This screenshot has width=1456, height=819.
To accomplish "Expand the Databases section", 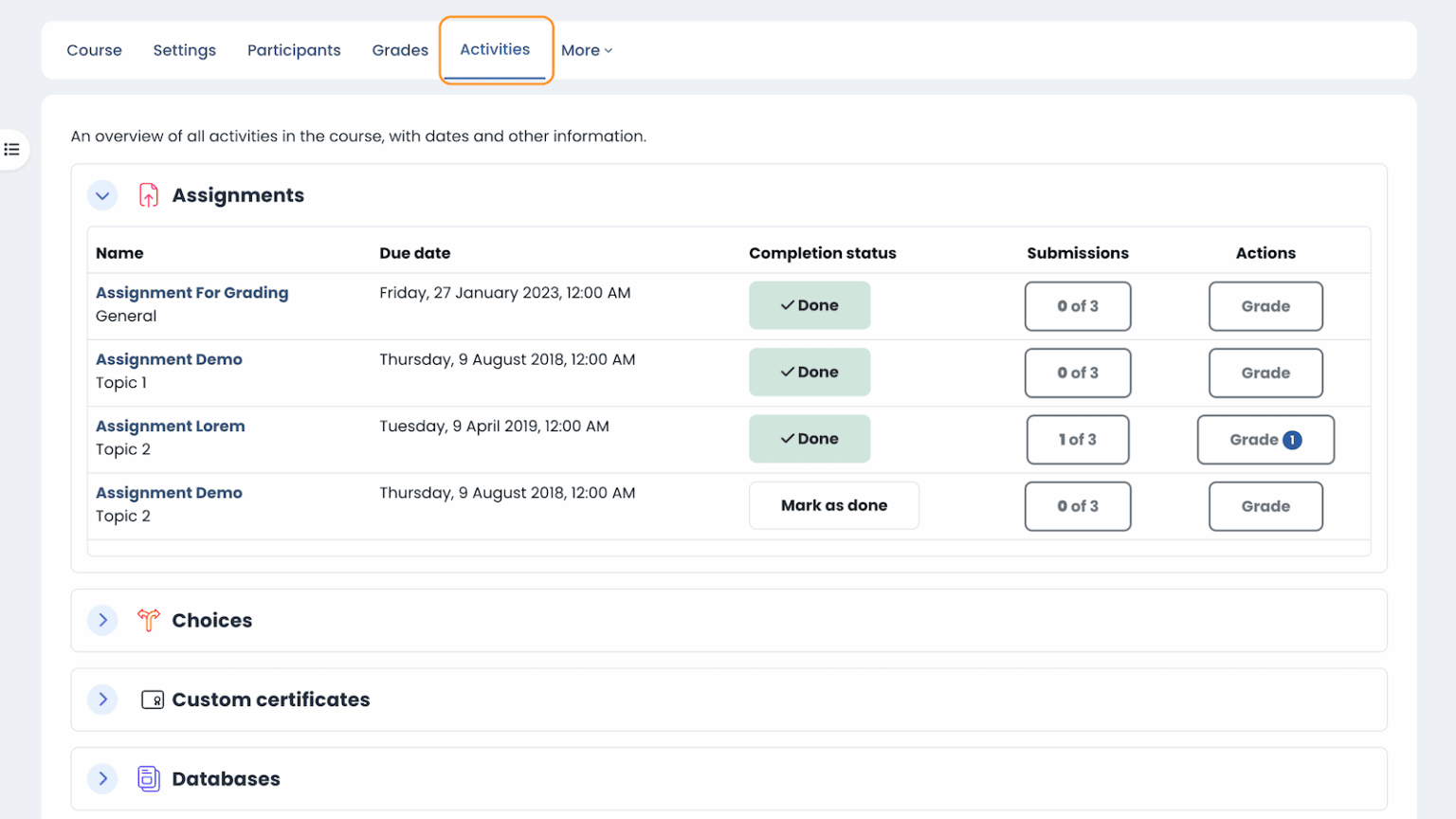I will (102, 778).
